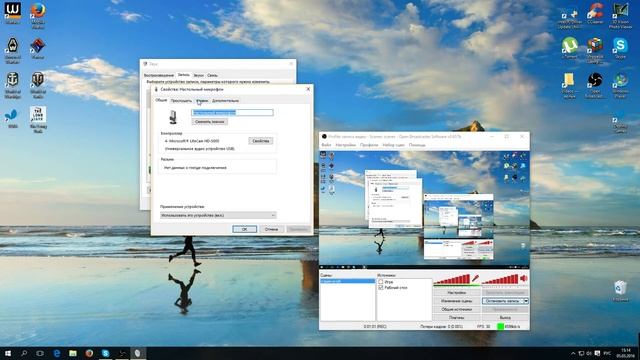The image size is (640, 360).
Task: Open Task View from taskbar
Action: [x=40, y=353]
